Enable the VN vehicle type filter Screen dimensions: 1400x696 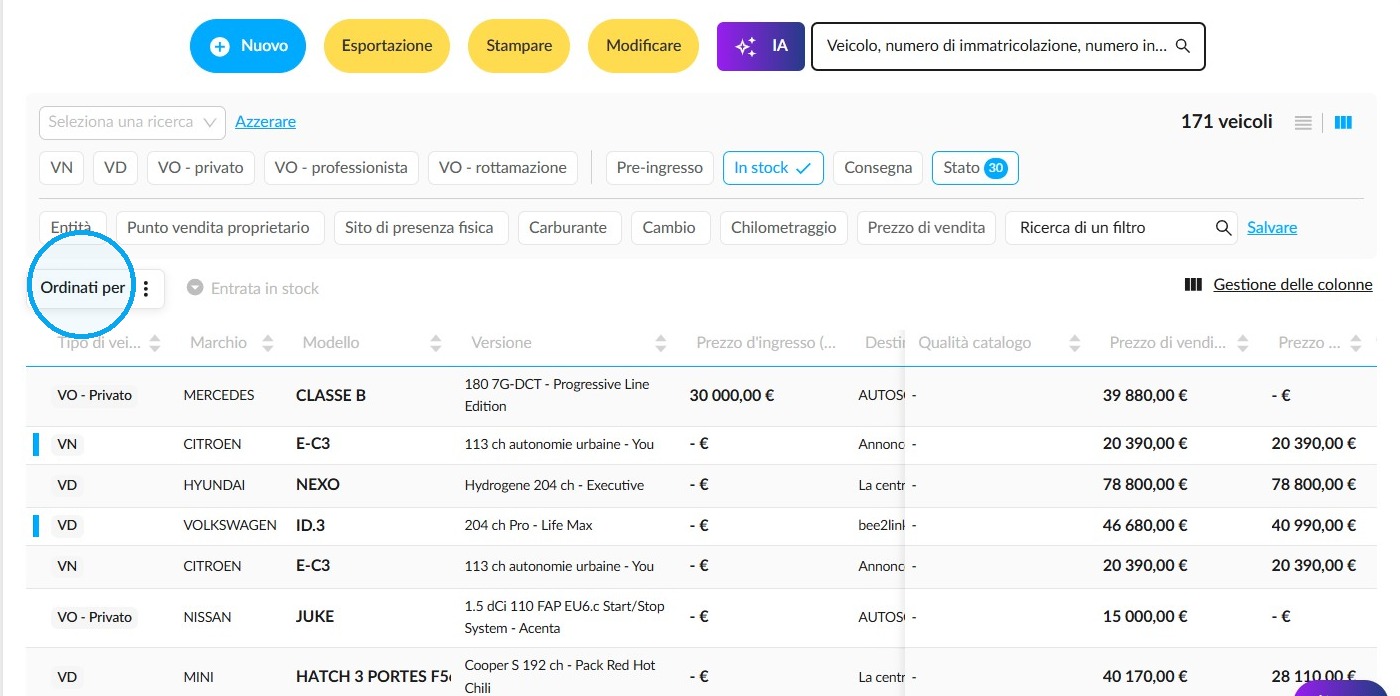click(62, 168)
